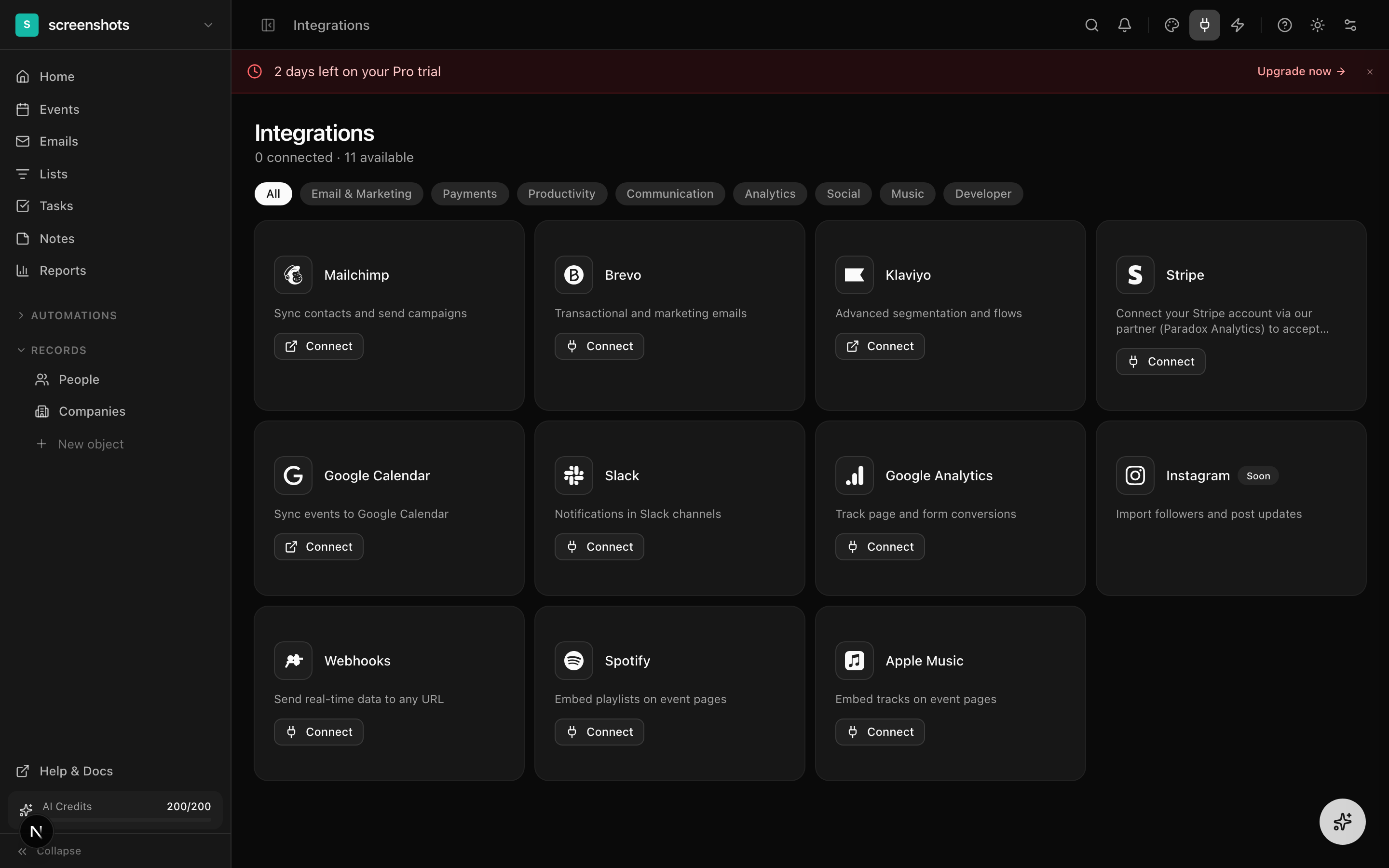The width and height of the screenshot is (1389, 868).
Task: Filter by Developer category
Action: [983, 194]
